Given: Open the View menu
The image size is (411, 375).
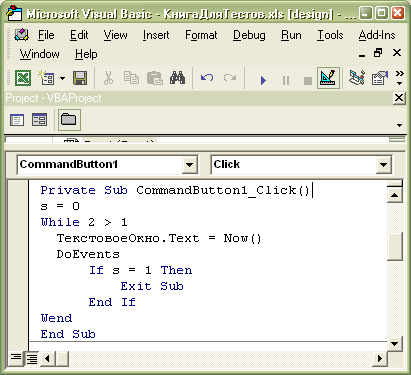Looking at the screenshot, I should 115,35.
